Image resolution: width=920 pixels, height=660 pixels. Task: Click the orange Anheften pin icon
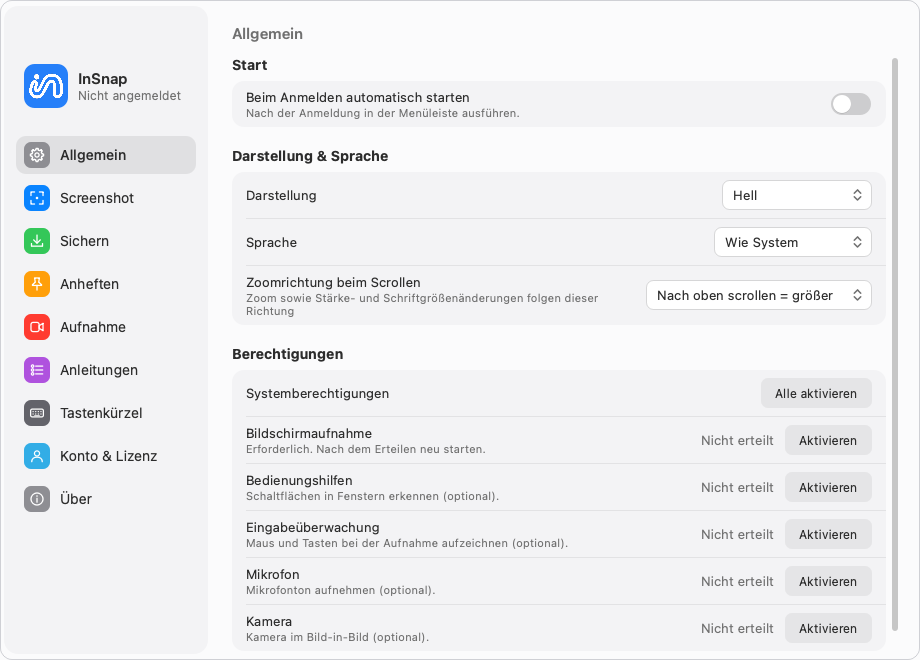click(x=37, y=284)
